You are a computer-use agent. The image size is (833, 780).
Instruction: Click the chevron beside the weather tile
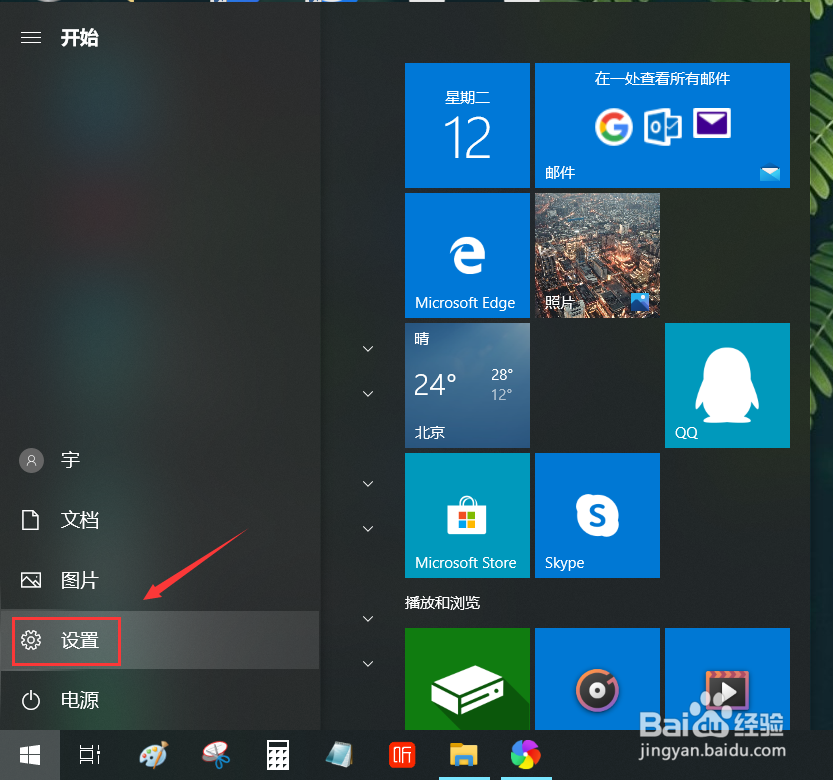click(x=367, y=348)
